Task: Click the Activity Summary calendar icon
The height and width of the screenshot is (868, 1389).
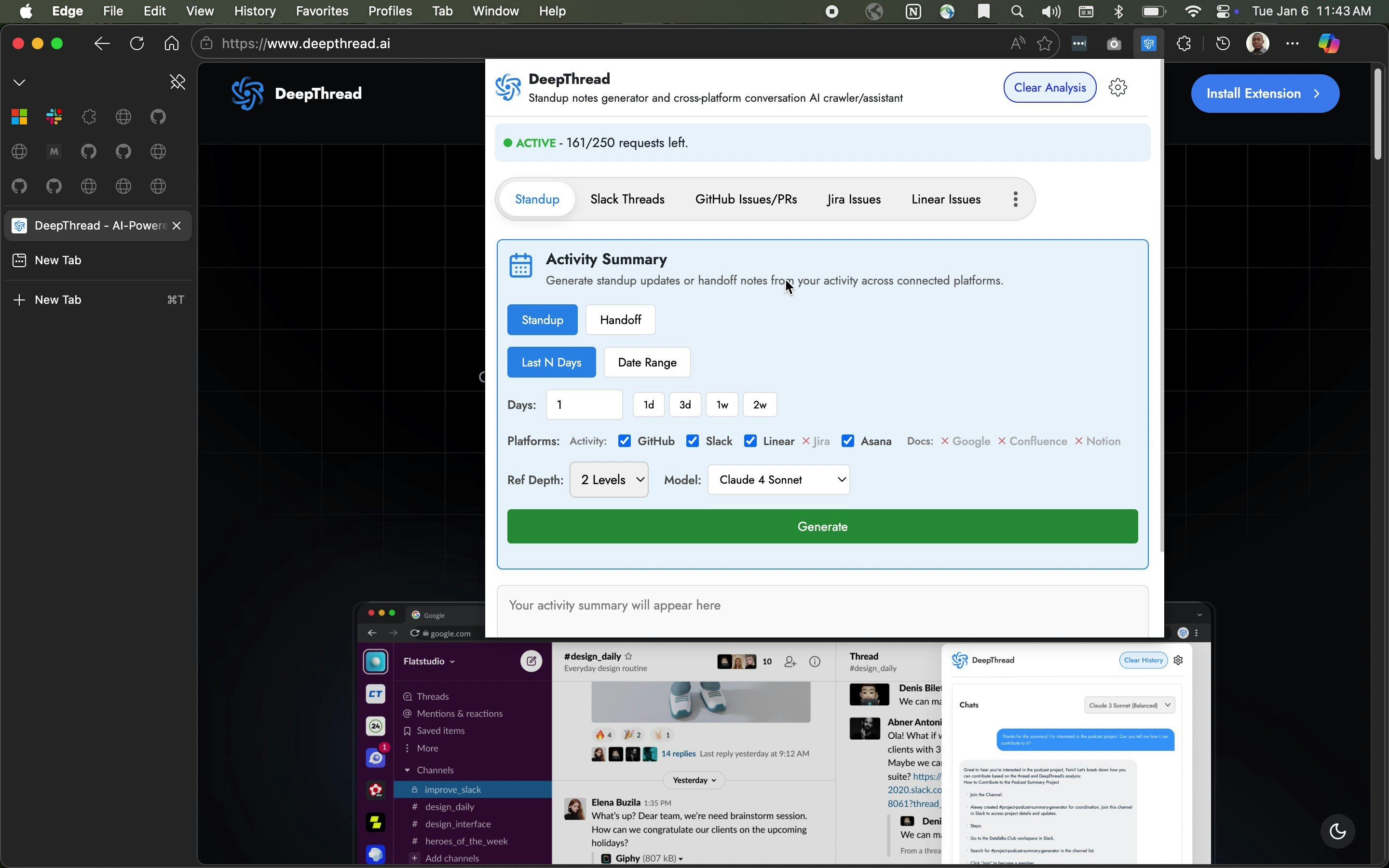Action: (x=520, y=265)
